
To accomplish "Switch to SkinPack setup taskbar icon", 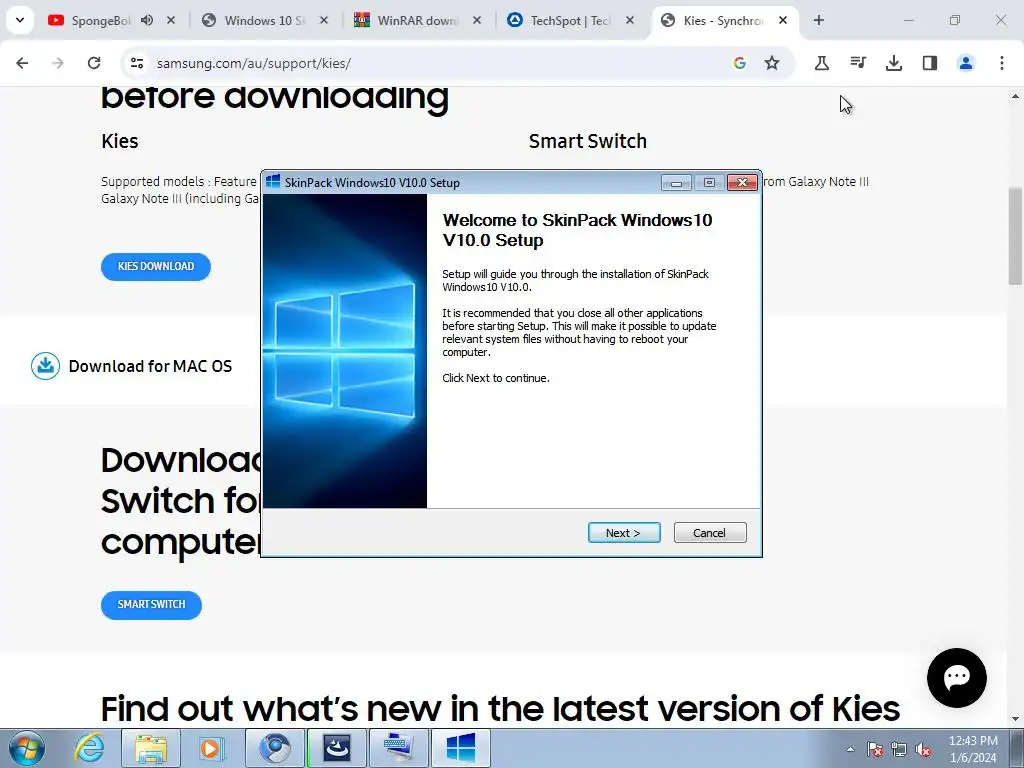I will pyautogui.click(x=460, y=748).
